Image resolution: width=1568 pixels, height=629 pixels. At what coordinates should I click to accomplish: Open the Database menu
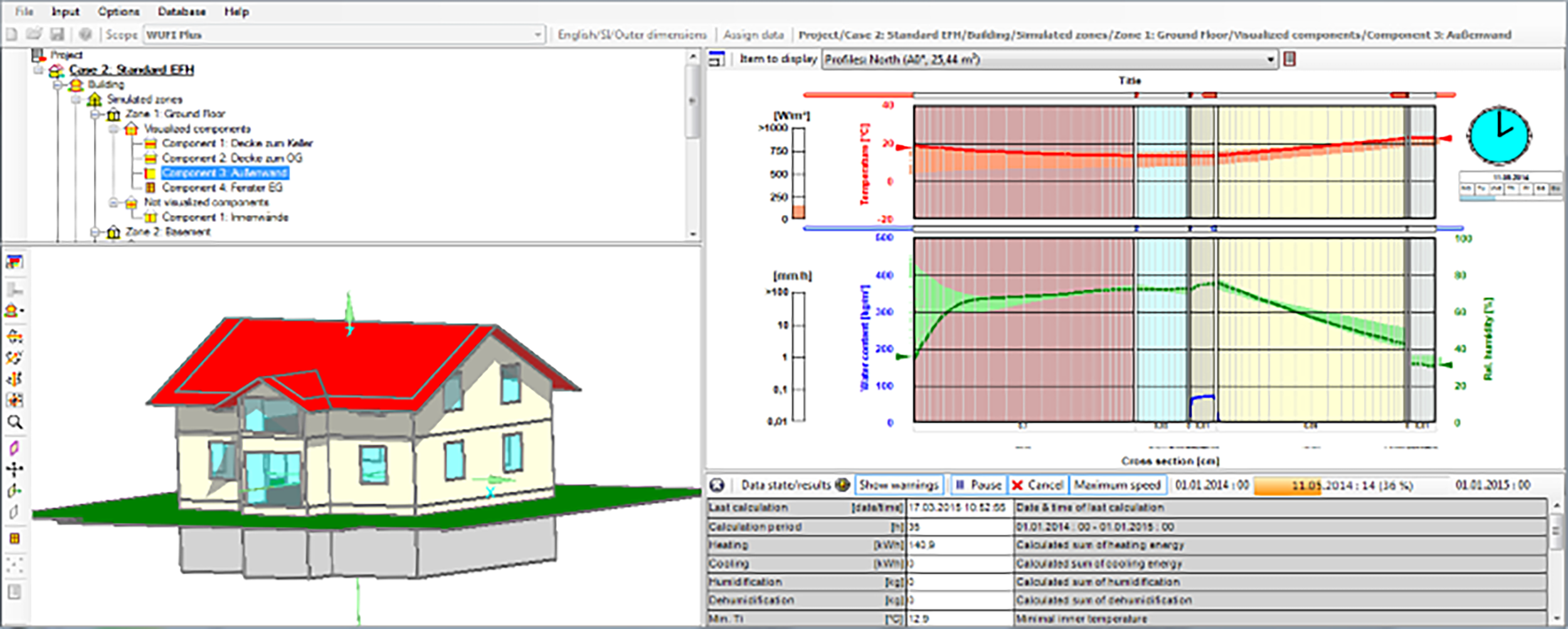181,11
